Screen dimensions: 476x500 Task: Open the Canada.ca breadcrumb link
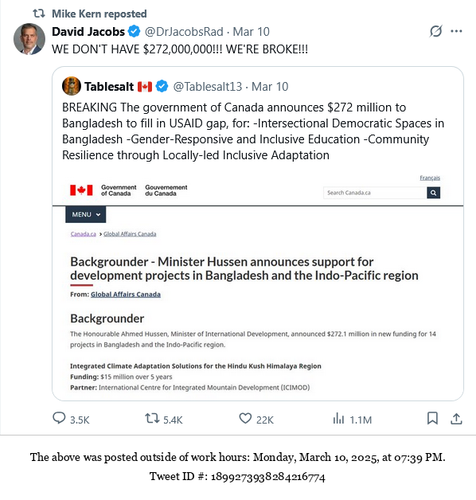tap(83, 234)
